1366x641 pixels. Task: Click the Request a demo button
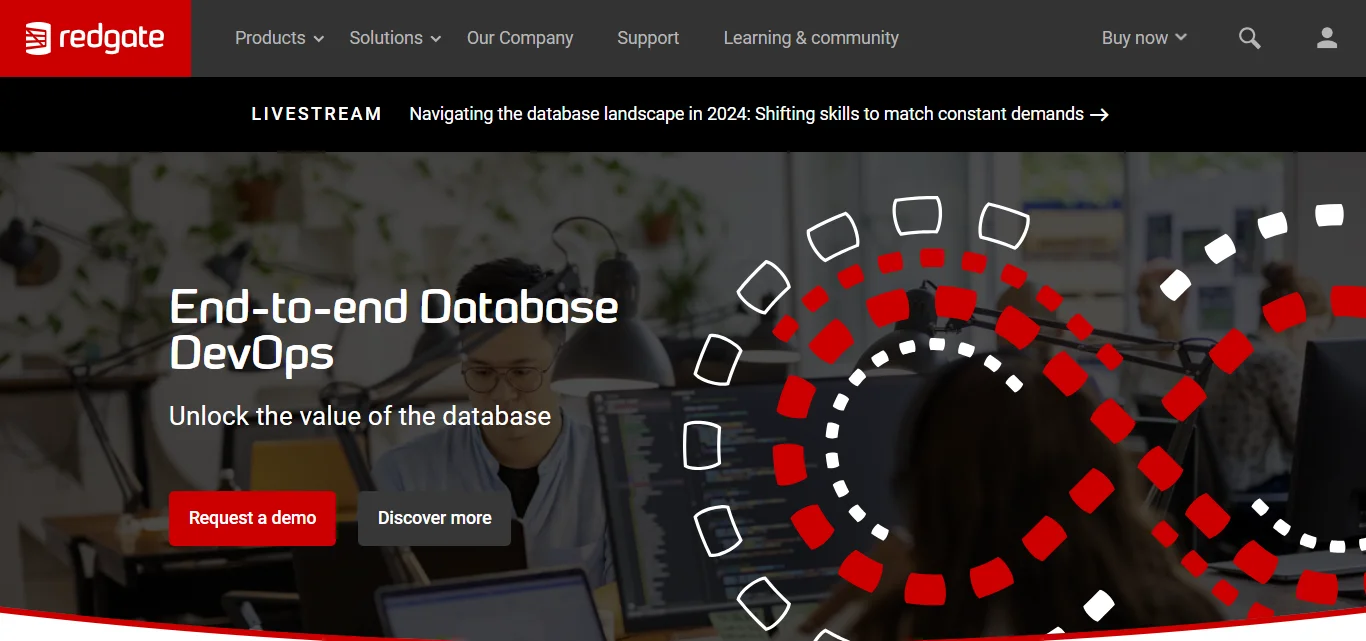(x=252, y=518)
